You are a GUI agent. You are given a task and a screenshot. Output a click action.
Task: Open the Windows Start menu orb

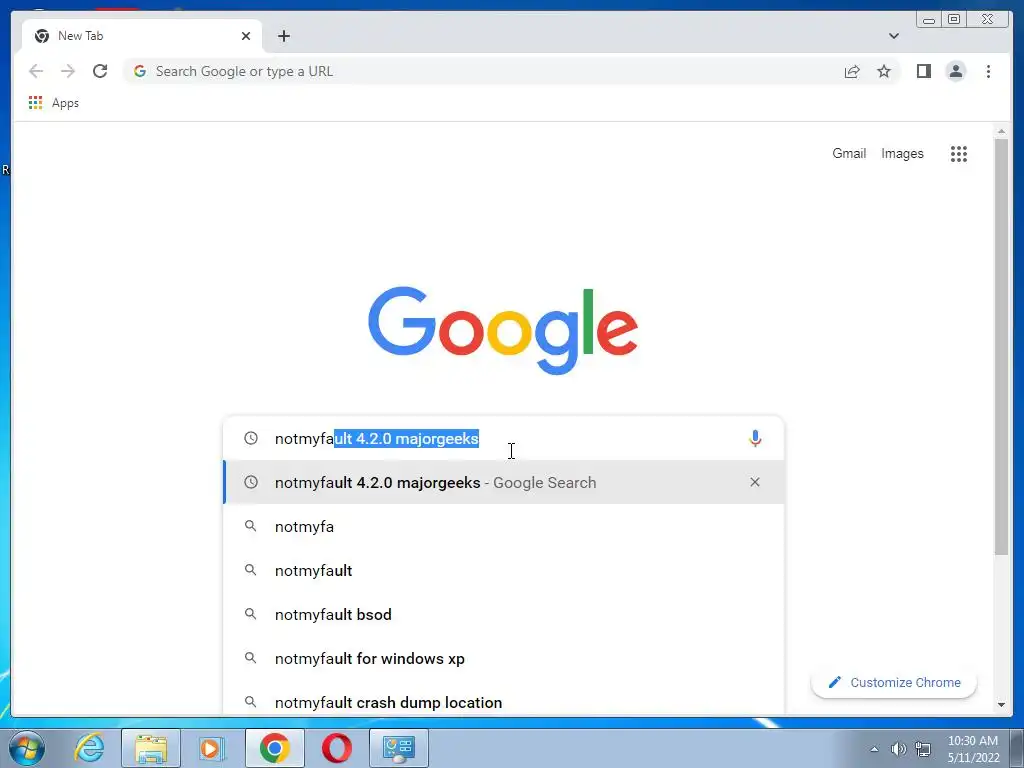pyautogui.click(x=27, y=748)
